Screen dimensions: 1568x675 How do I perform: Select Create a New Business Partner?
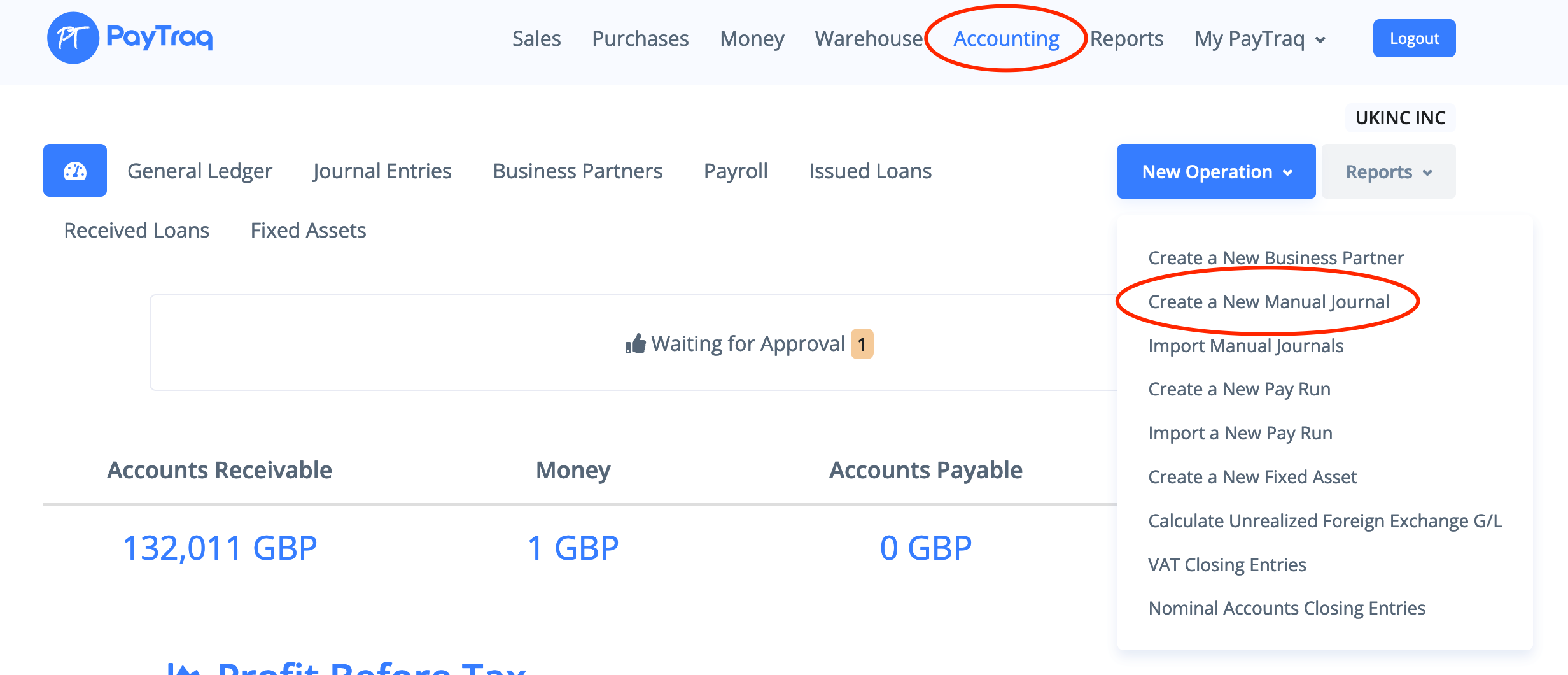pyautogui.click(x=1275, y=258)
